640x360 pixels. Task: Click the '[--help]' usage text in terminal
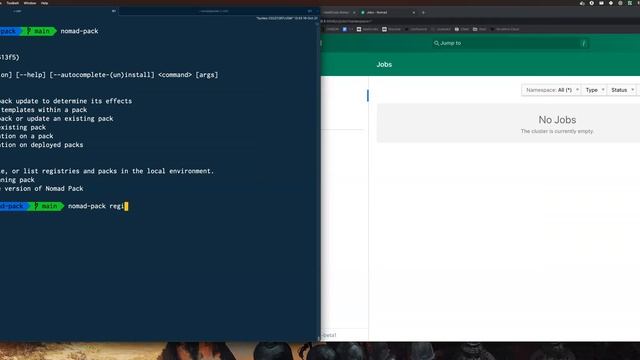(x=31, y=75)
